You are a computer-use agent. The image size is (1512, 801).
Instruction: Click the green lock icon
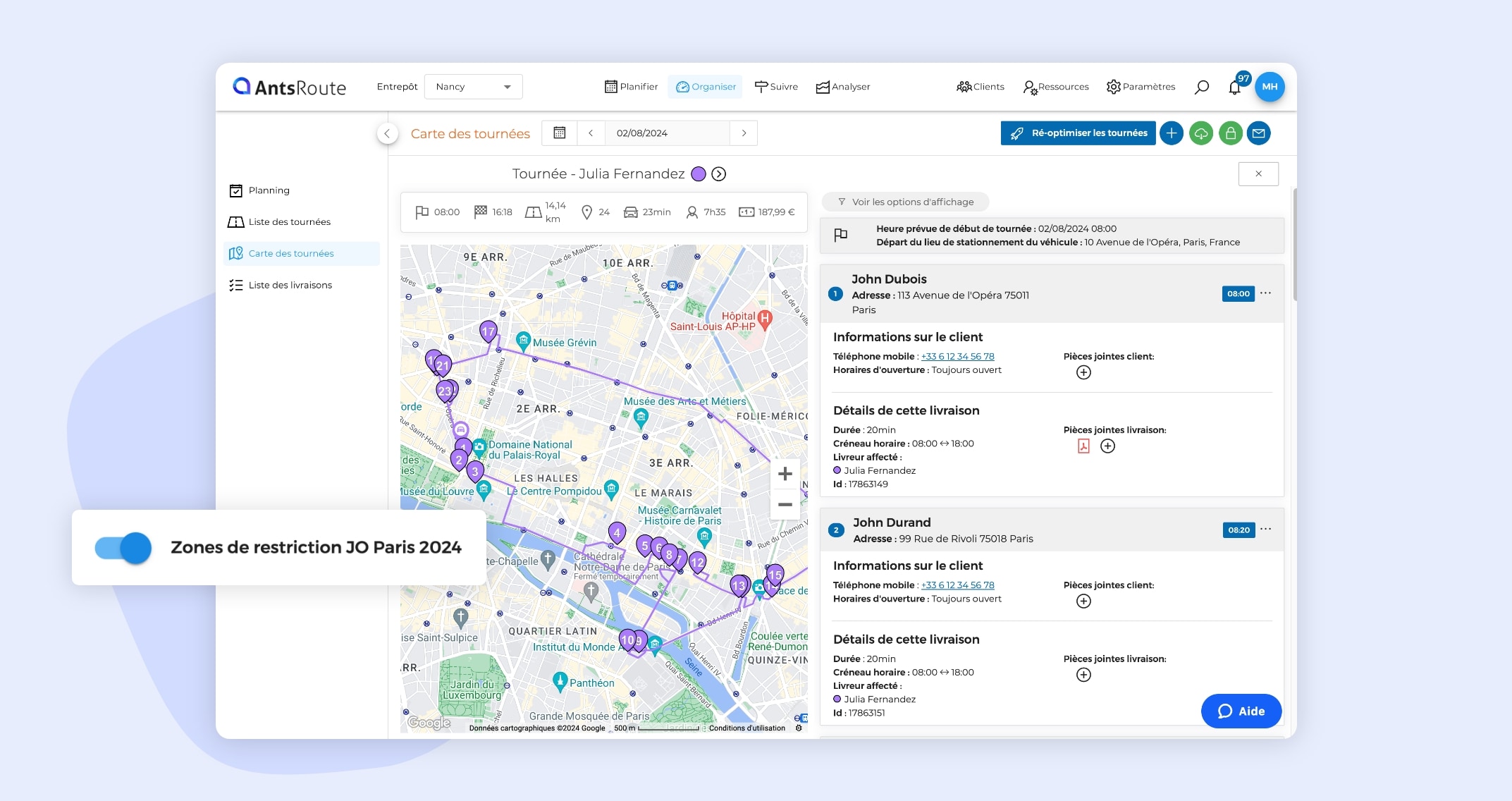pyautogui.click(x=1230, y=133)
